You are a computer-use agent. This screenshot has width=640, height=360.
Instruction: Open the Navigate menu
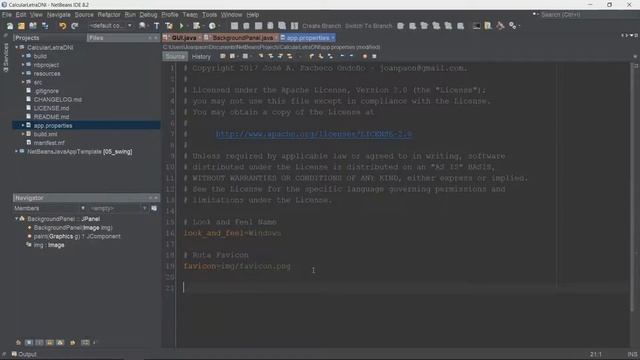coord(59,15)
